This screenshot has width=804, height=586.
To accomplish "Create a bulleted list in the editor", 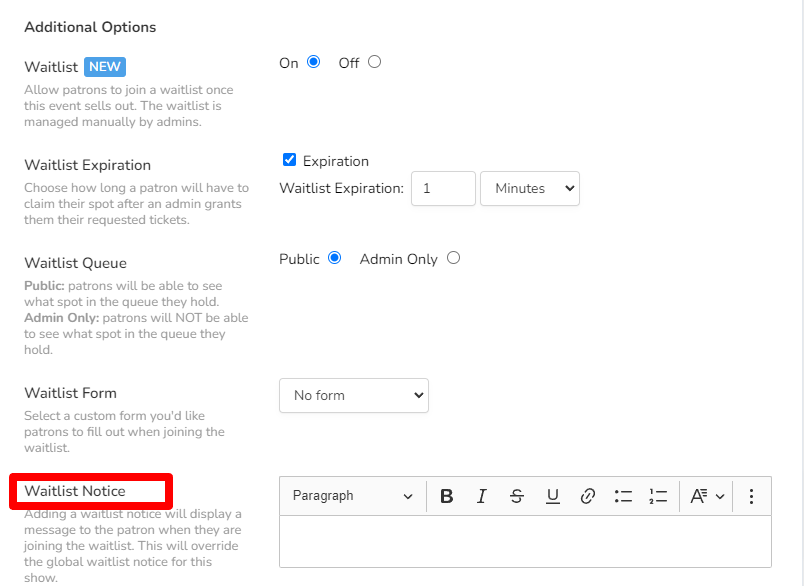I will point(623,495).
